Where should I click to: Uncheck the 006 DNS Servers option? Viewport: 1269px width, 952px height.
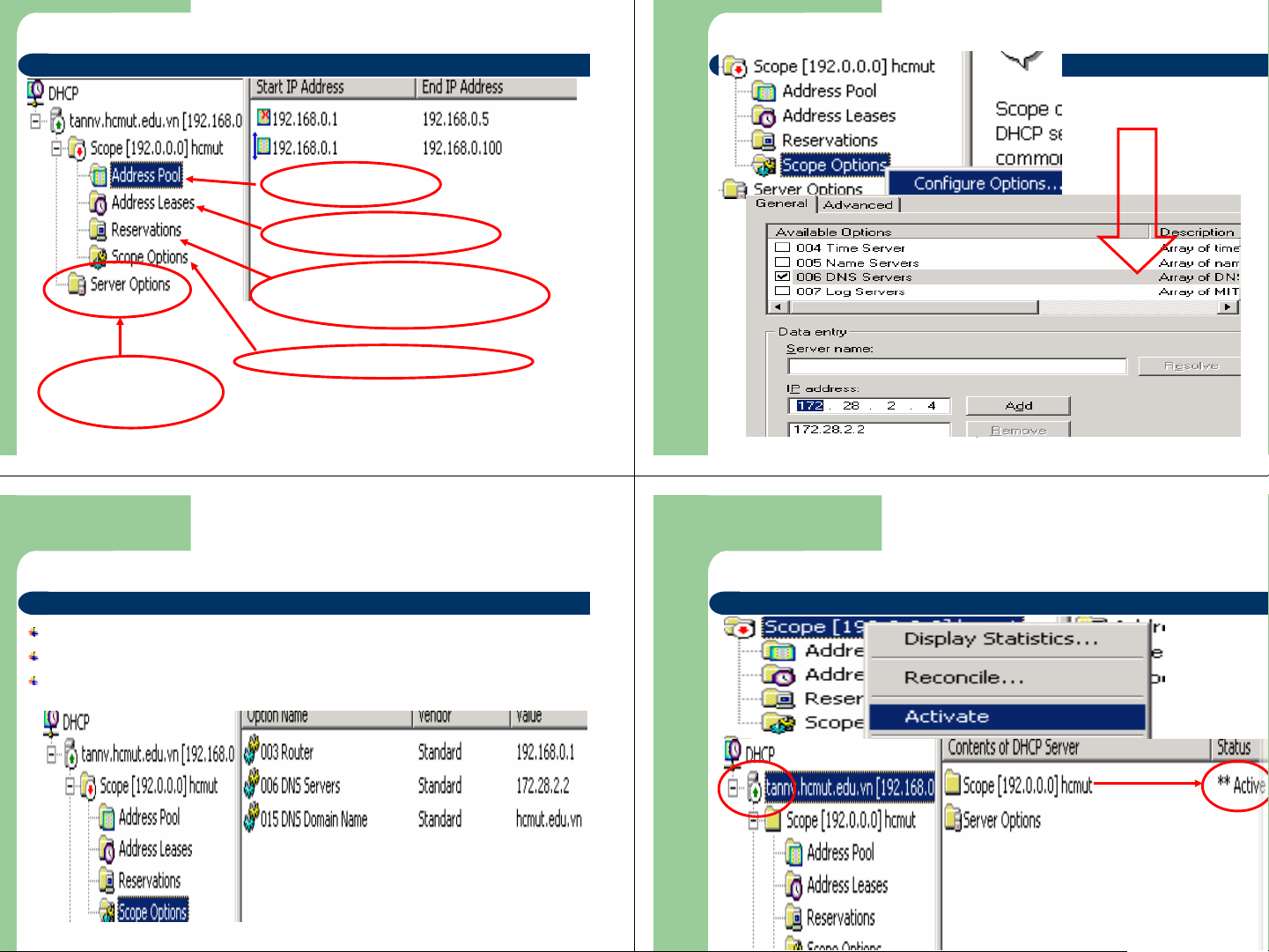[x=782, y=277]
